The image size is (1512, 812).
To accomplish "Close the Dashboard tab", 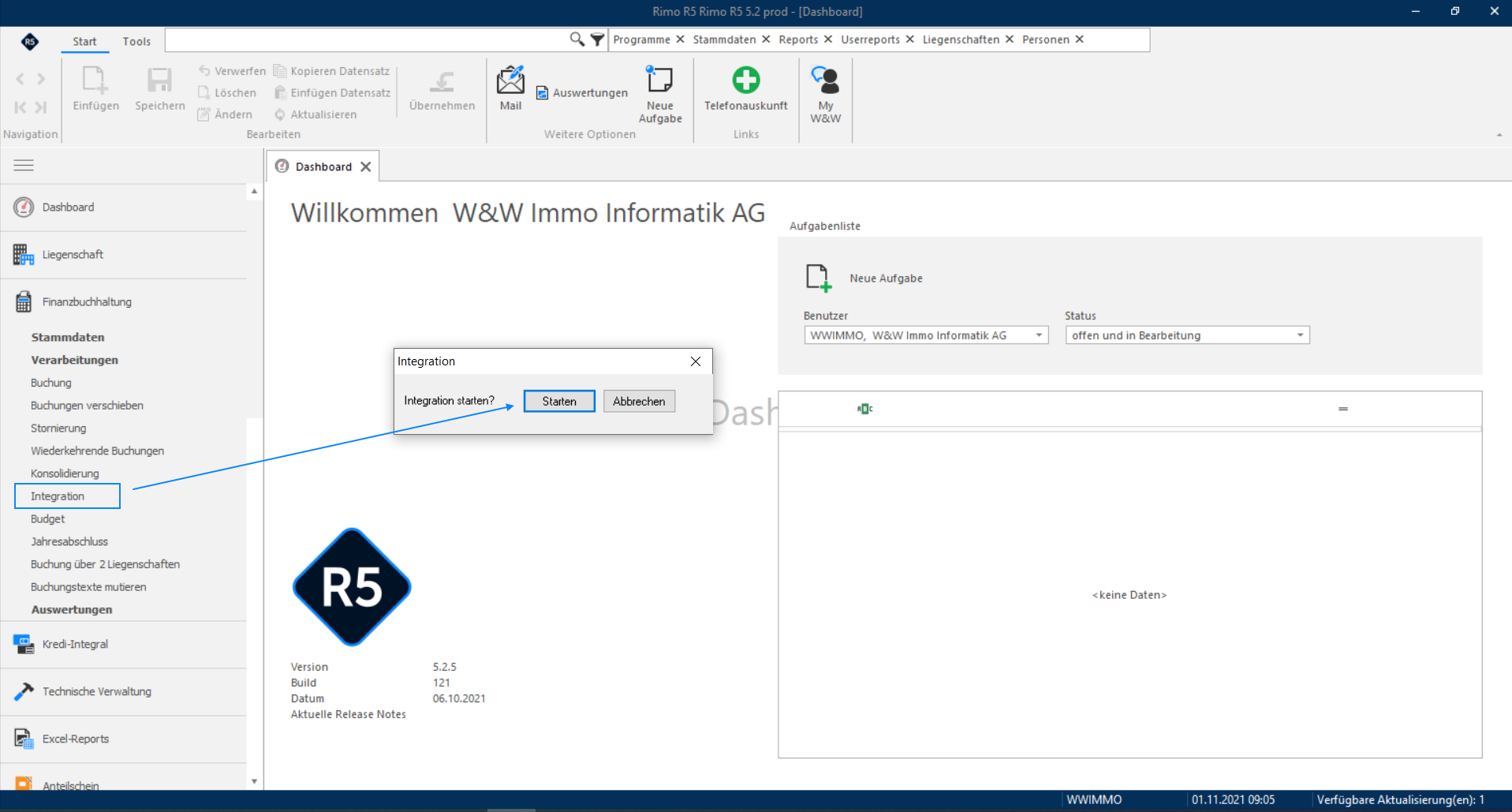I will [x=366, y=167].
